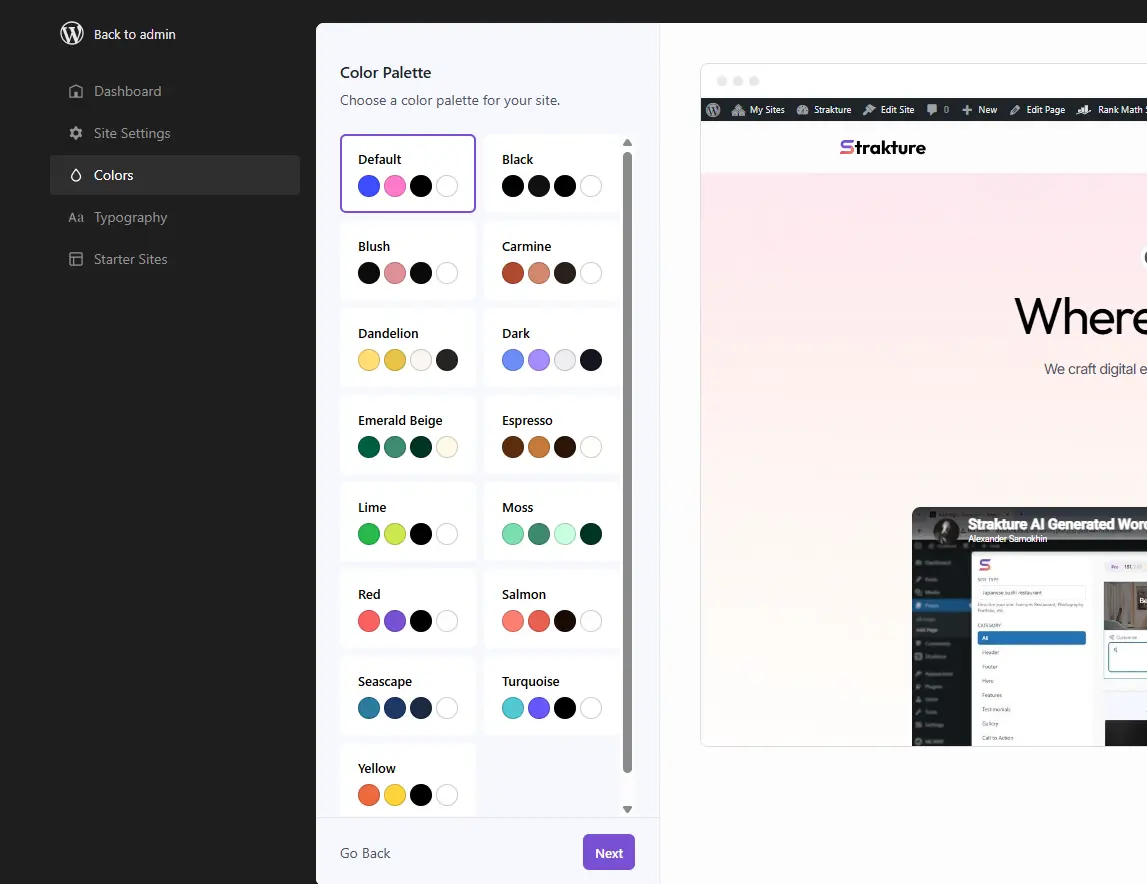Click the Go Back link
The image size is (1147, 884).
365,853
